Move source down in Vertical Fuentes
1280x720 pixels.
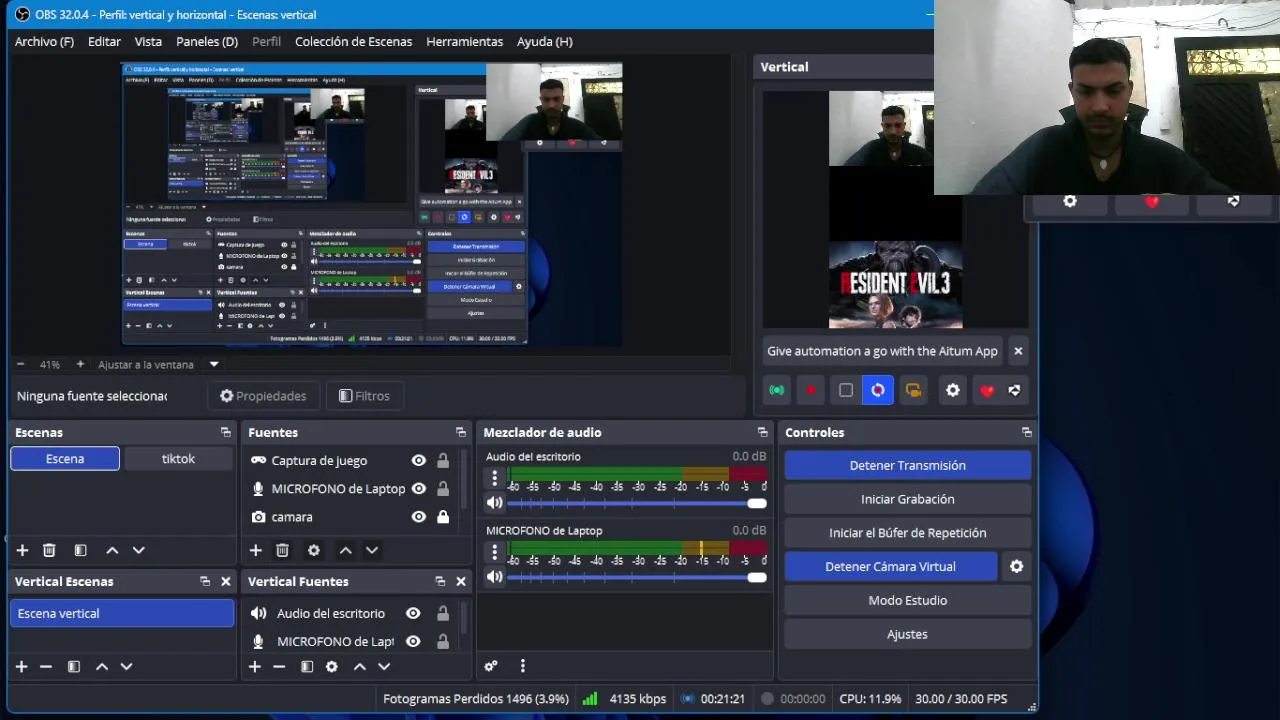click(x=384, y=666)
